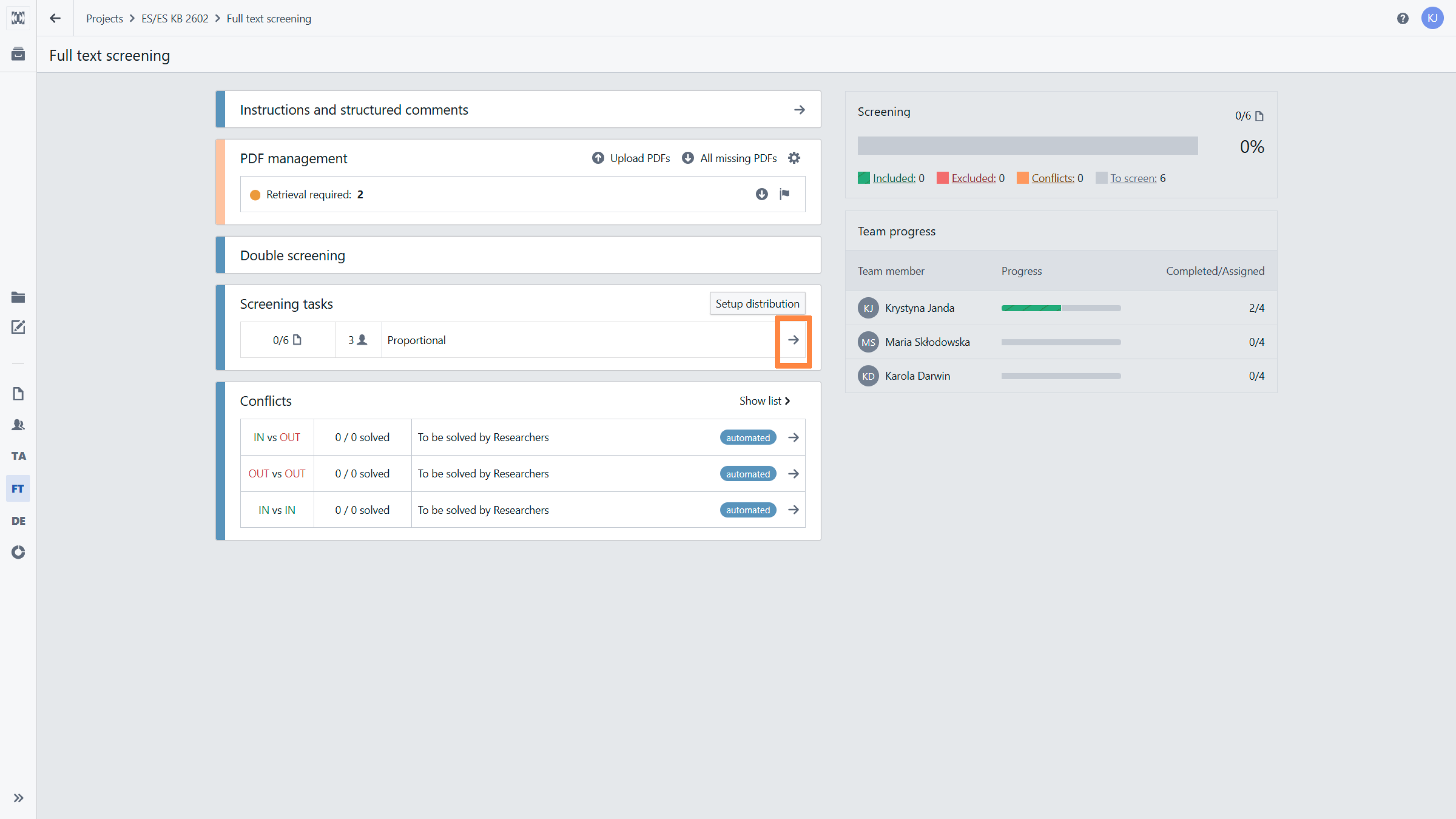1456x819 pixels.
Task: Click the 'OUT vs OUT' conflict label
Action: pyautogui.click(x=277, y=474)
